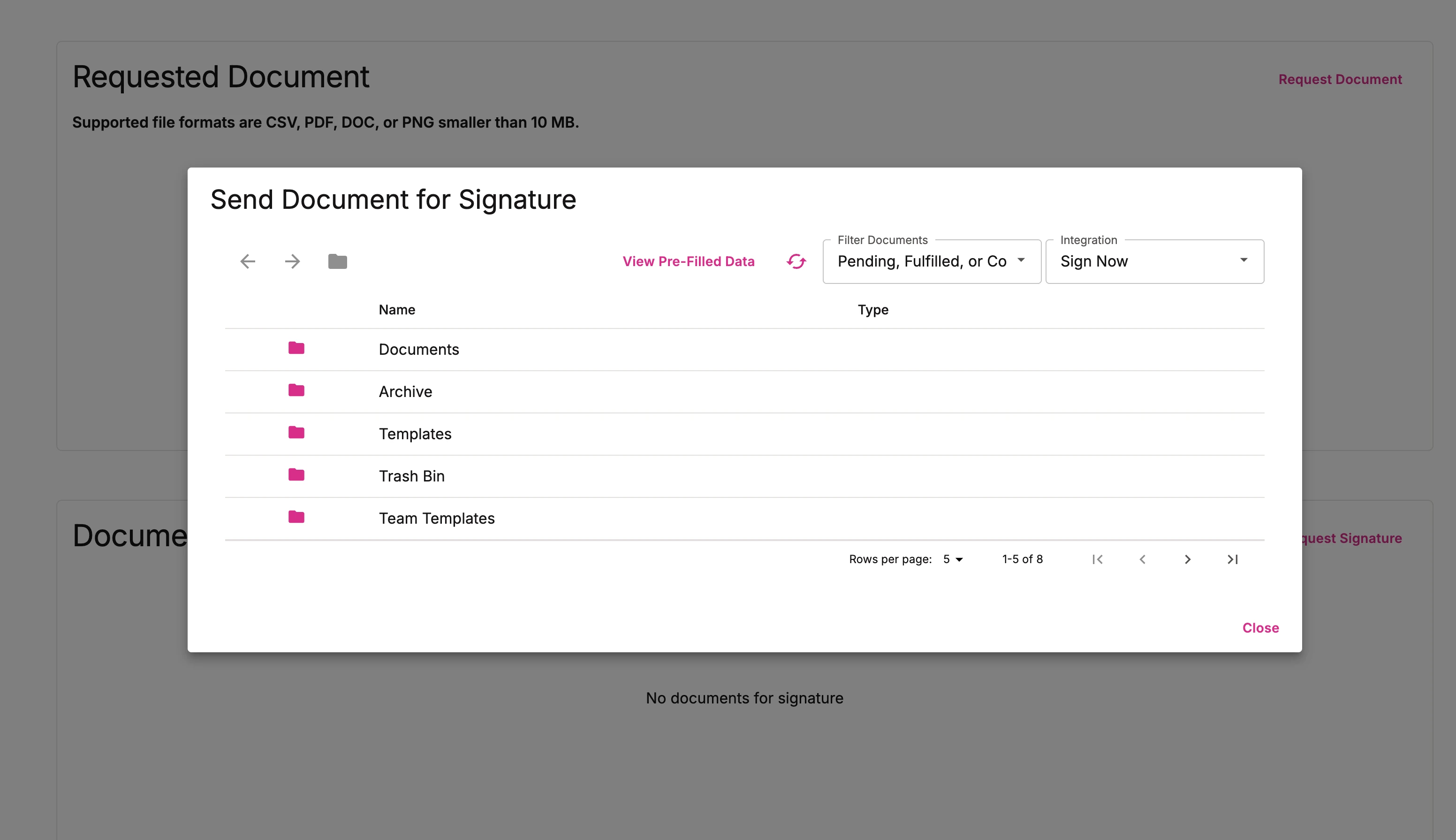
Task: Go to the previous page of results
Action: click(1142, 559)
